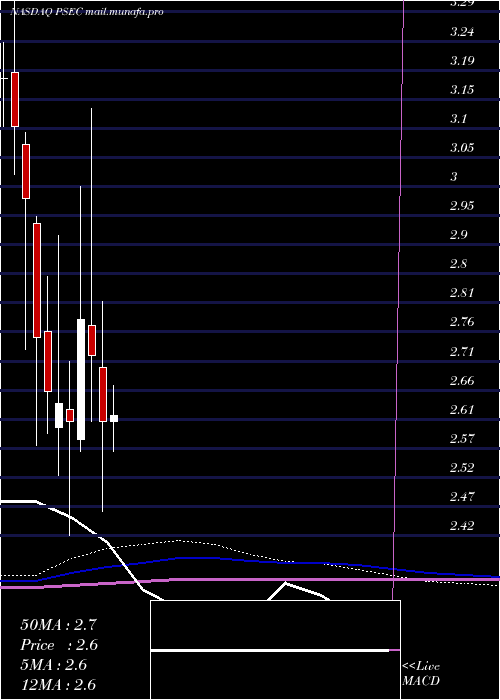Image resolution: width=500 pixels, height=700 pixels.
Task: Select the 3.15 price axis label
Action: [462, 90]
